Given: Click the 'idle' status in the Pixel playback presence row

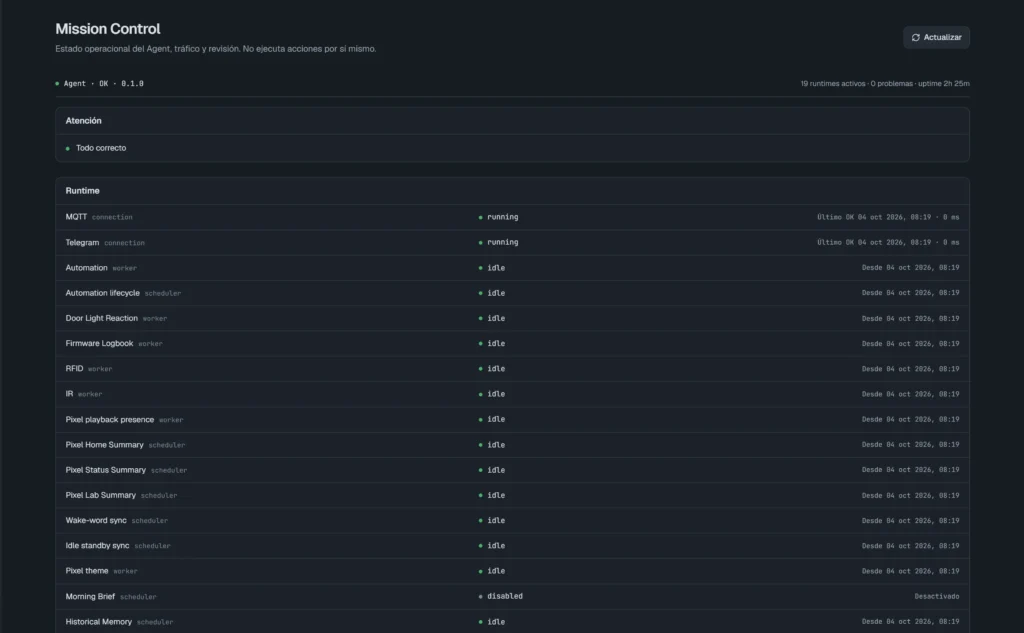Looking at the screenshot, I should click(x=496, y=419).
